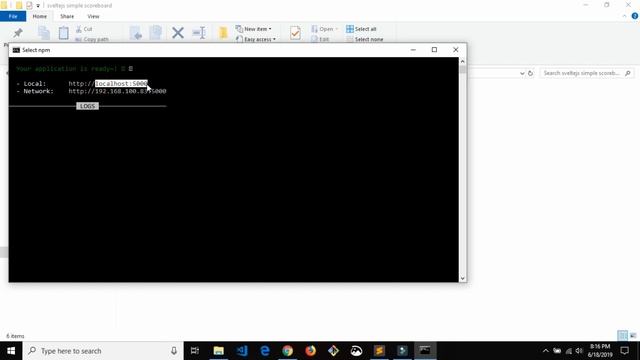Click the Network URL 192.168.100.8:5000

point(117,91)
